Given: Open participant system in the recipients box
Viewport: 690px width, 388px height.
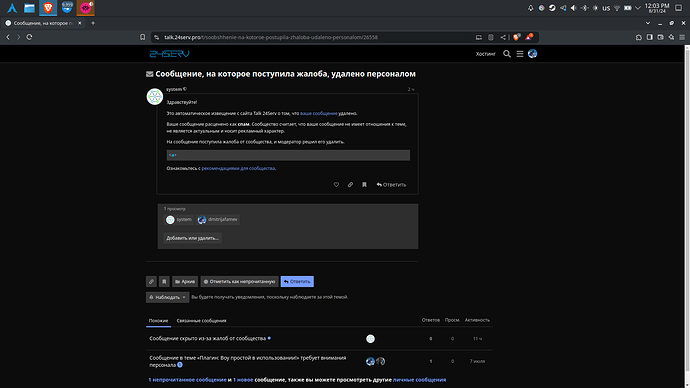Looking at the screenshot, I should pos(179,220).
